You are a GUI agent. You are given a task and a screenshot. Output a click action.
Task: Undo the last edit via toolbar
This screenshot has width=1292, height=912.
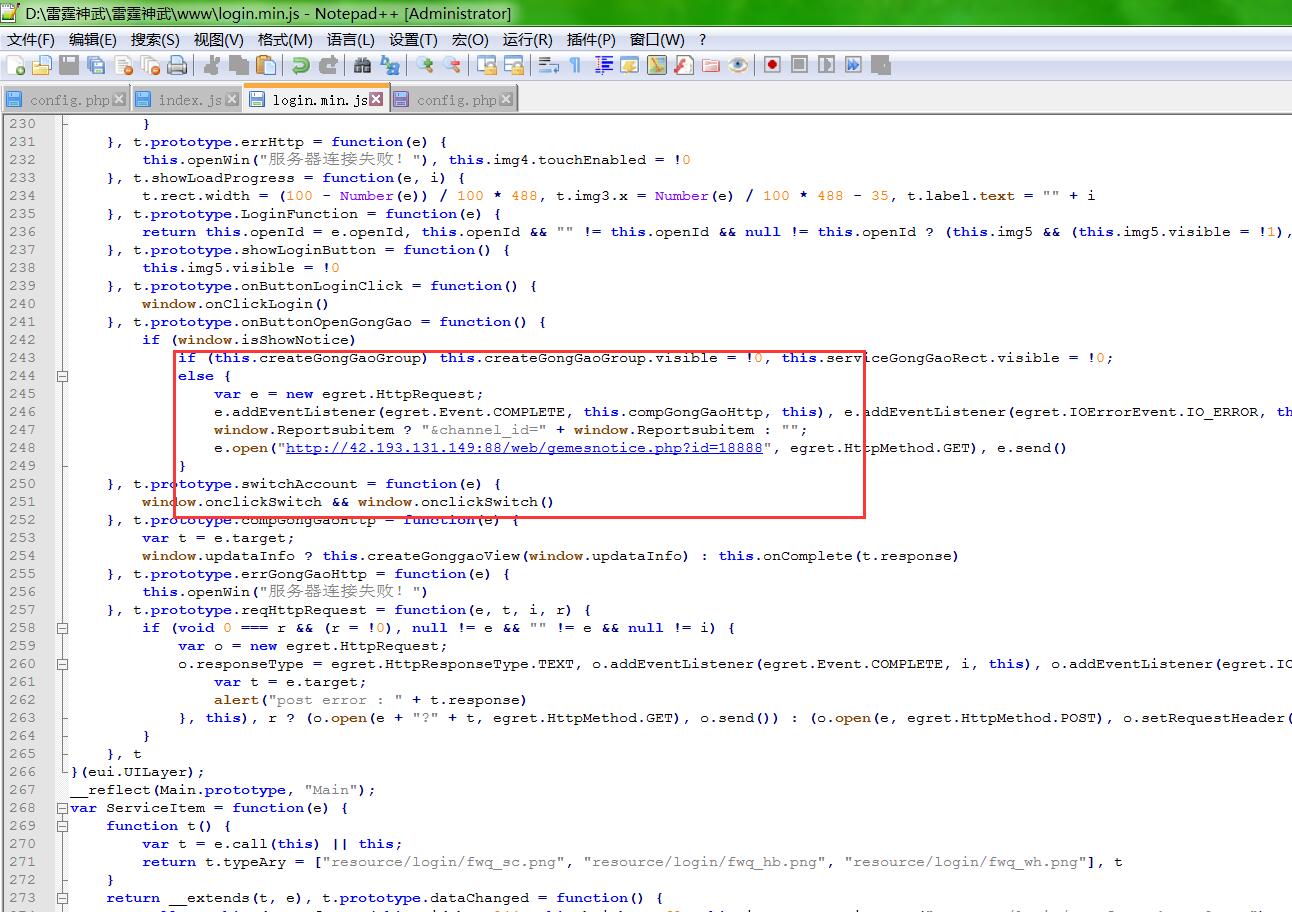click(x=299, y=66)
